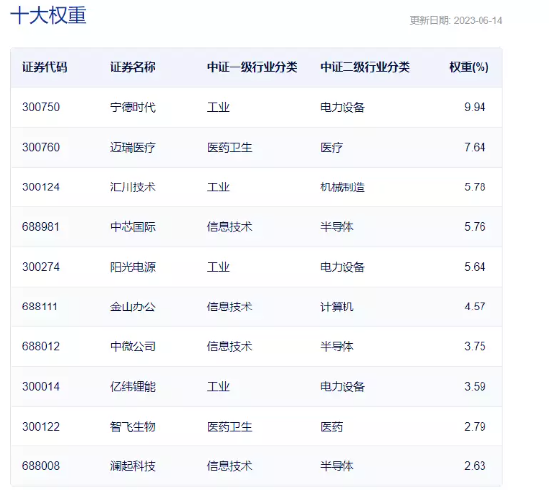
Task: Click the 中证二级行业分类 column header
Action: pyautogui.click(x=365, y=67)
